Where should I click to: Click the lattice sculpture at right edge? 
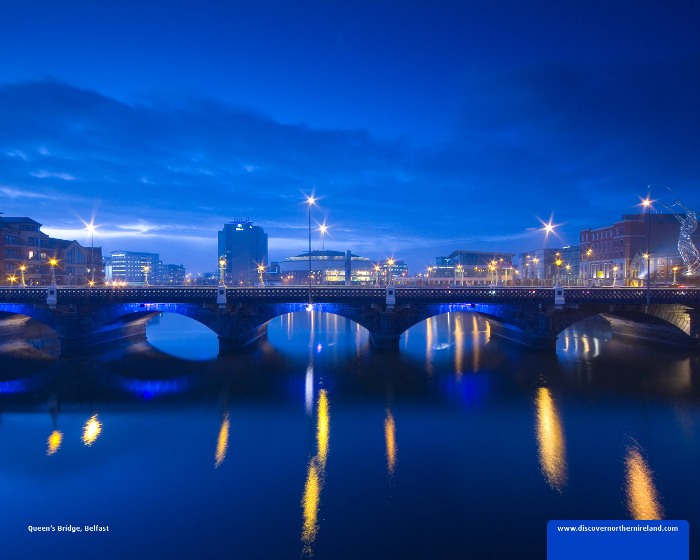point(688,238)
